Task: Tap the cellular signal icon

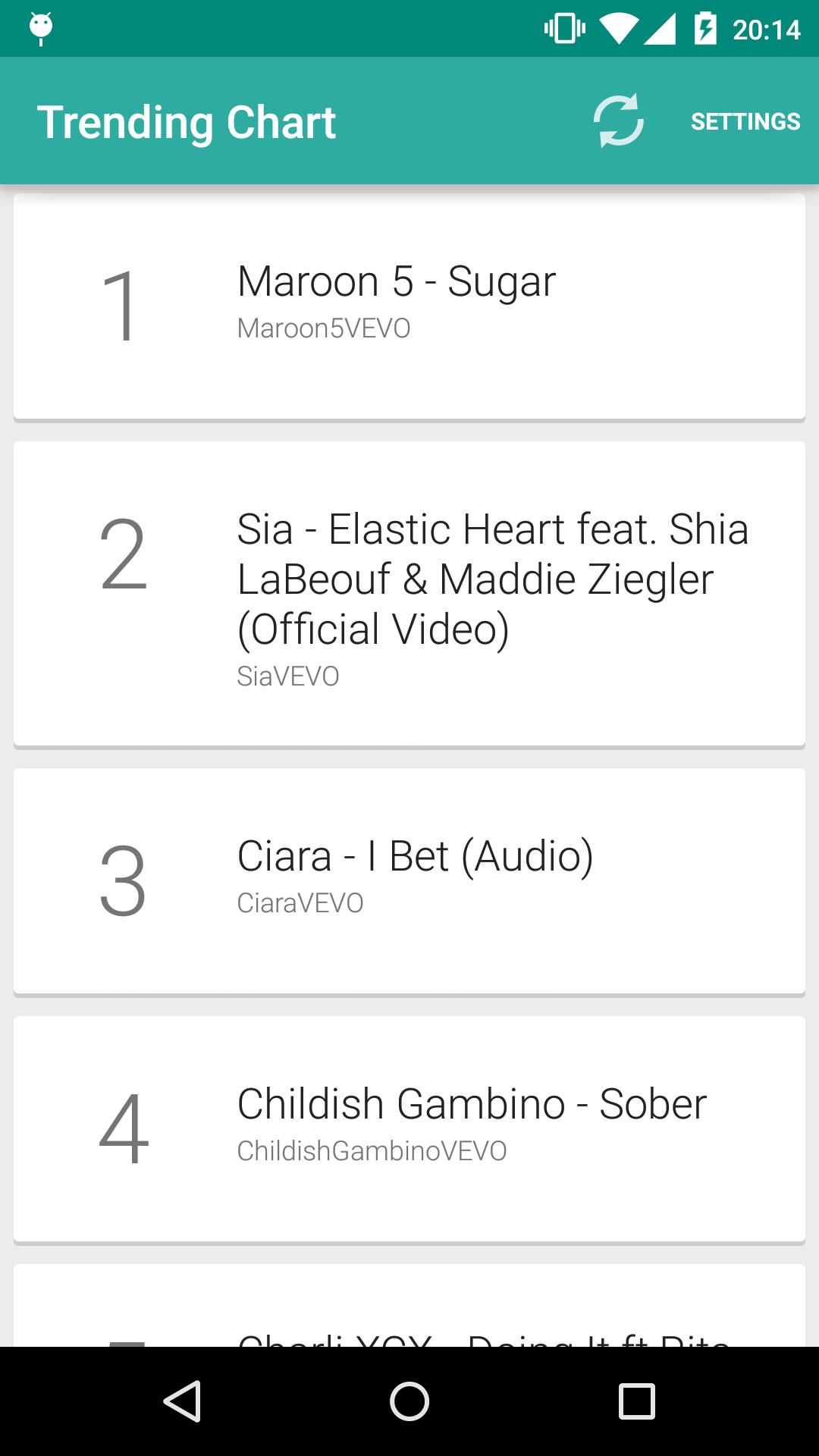Action: click(x=659, y=28)
